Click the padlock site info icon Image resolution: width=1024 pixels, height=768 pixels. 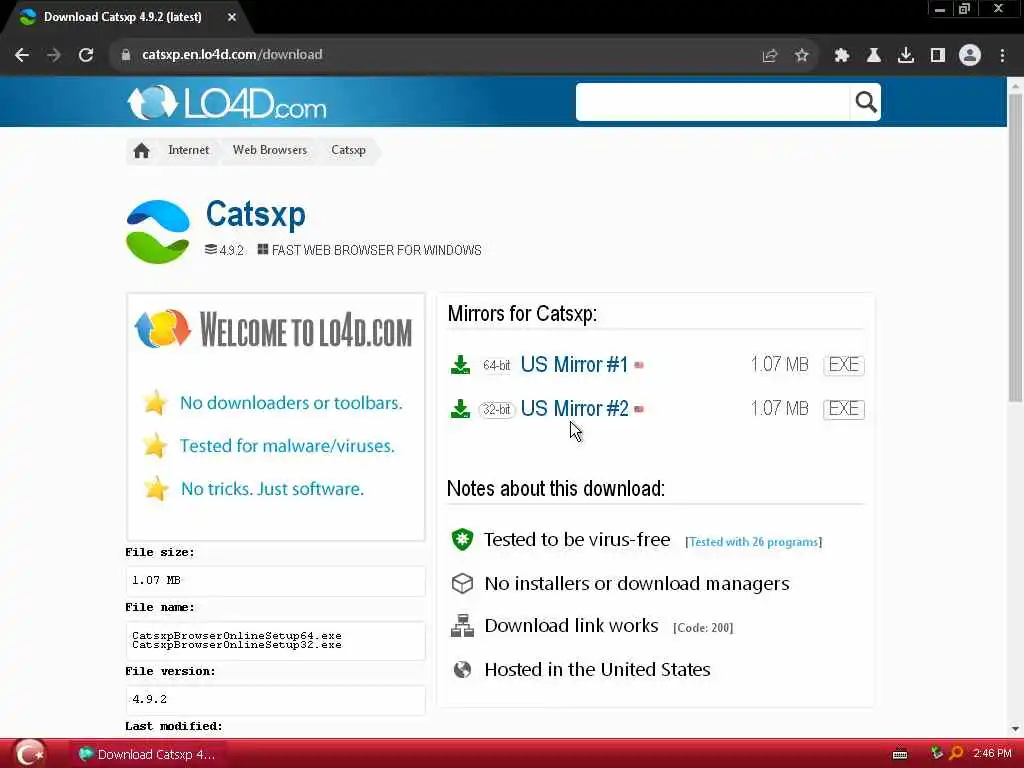126,55
